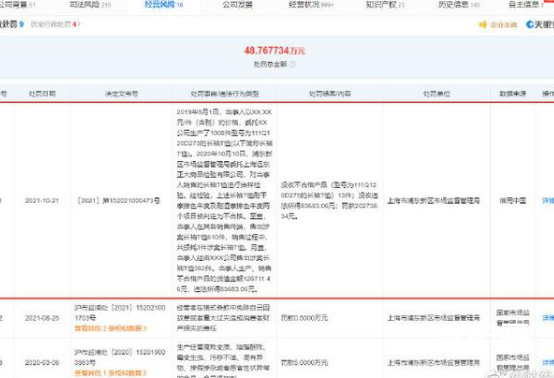Click the 天眼查 logo
554x378 pixels.
tap(540, 24)
